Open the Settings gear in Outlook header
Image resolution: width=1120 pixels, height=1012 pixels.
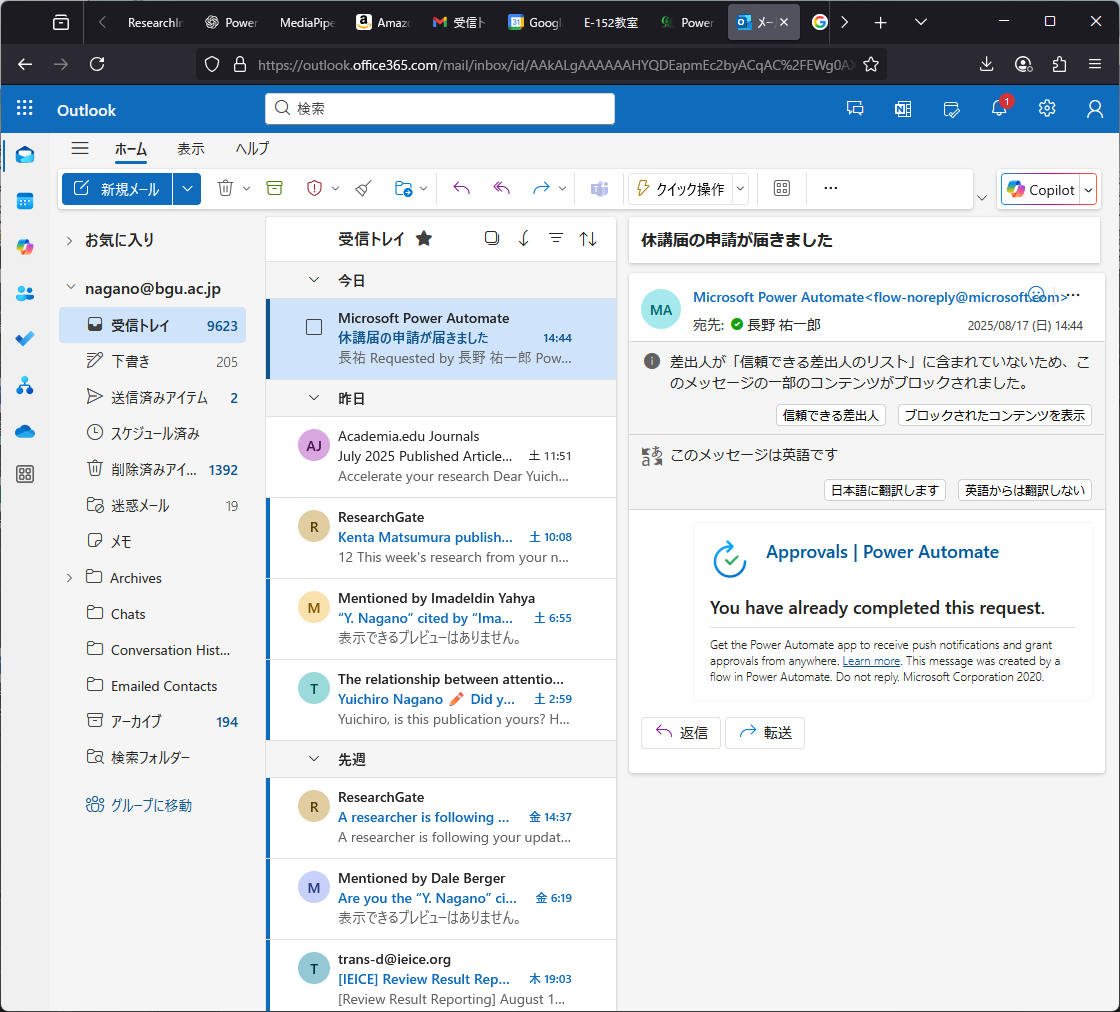(1047, 109)
